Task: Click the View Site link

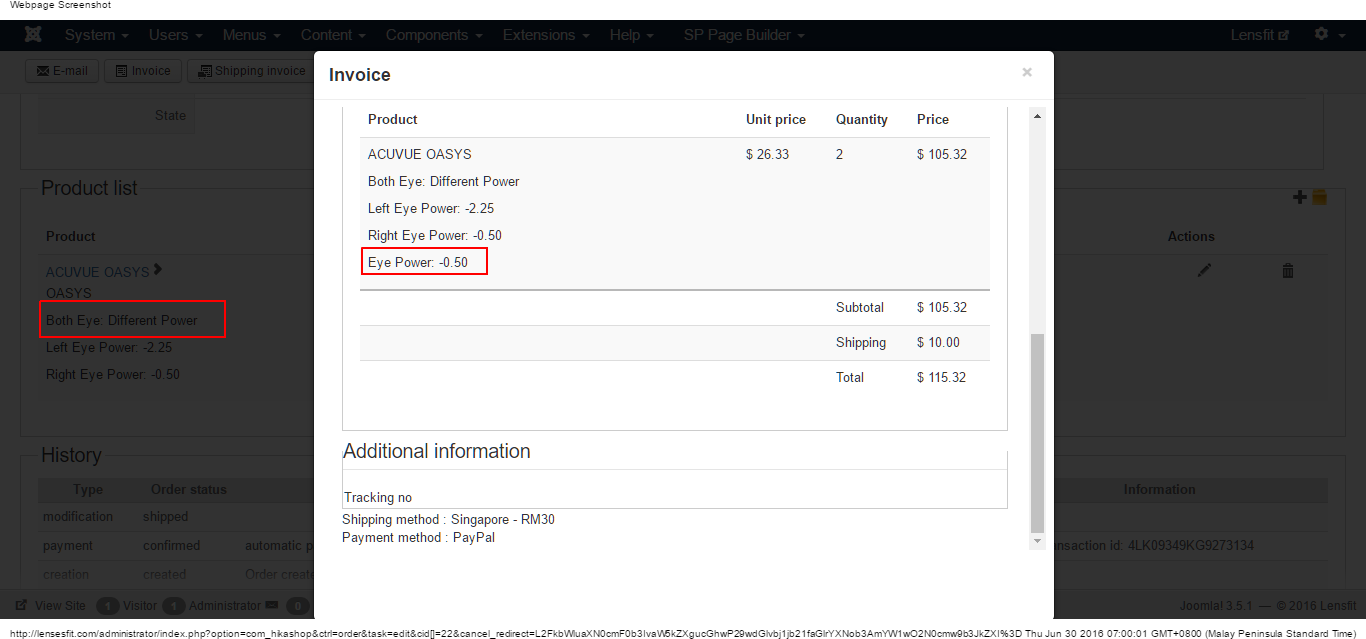Action: tap(51, 606)
